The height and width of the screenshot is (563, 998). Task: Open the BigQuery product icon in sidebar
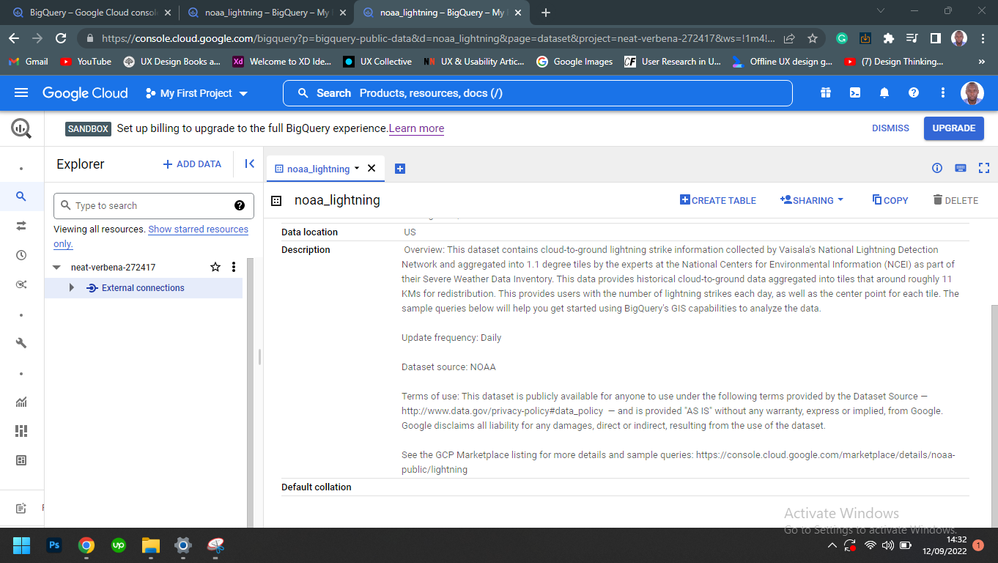(x=21, y=129)
